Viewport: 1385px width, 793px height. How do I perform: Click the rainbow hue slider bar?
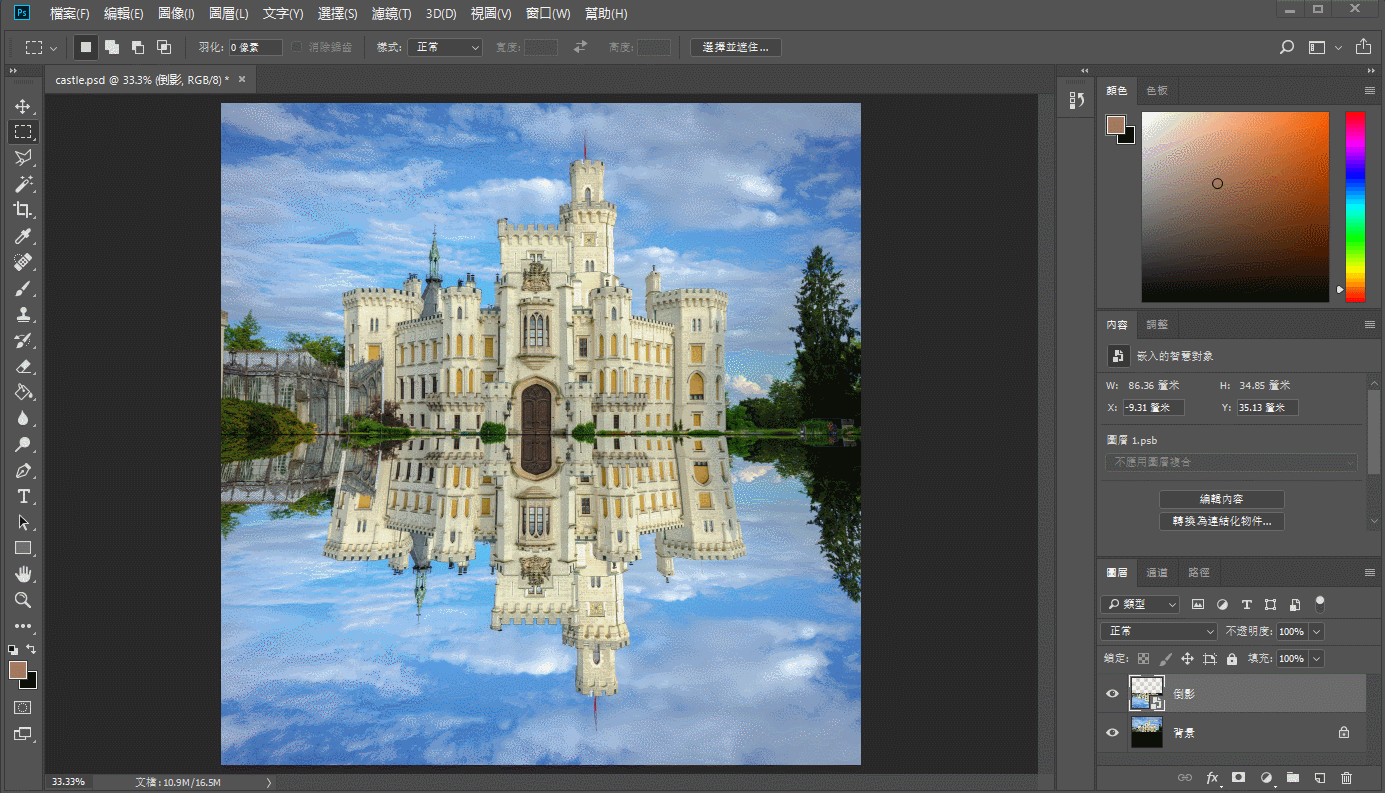point(1354,205)
